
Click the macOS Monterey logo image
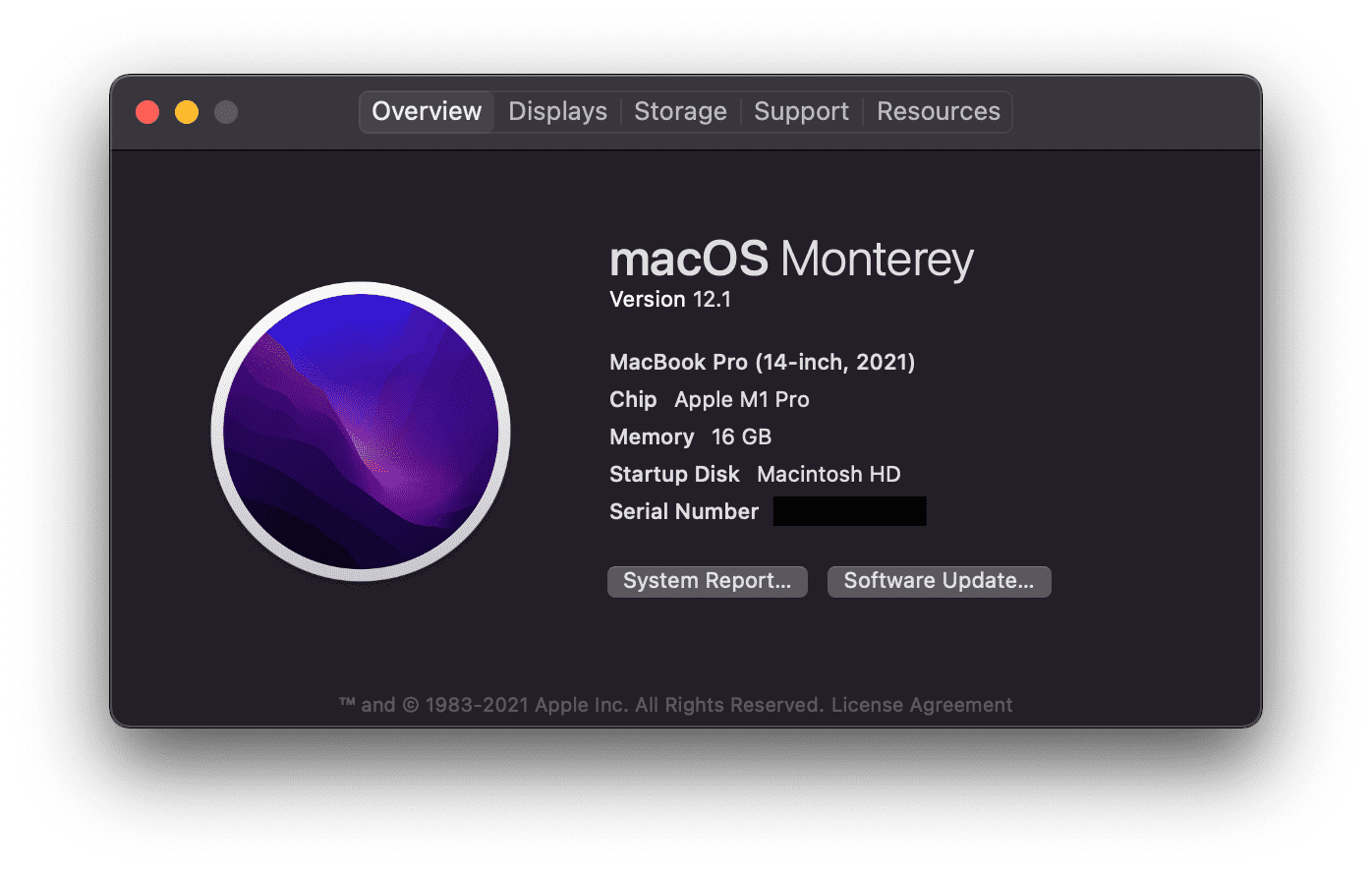point(361,432)
